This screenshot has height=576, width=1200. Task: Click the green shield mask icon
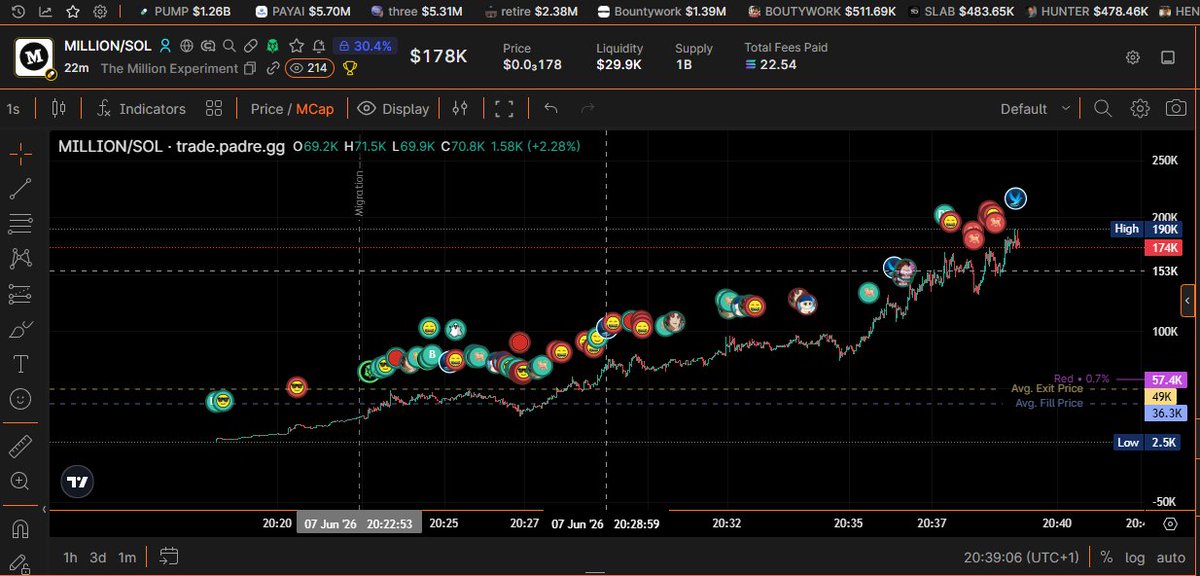tap(271, 46)
